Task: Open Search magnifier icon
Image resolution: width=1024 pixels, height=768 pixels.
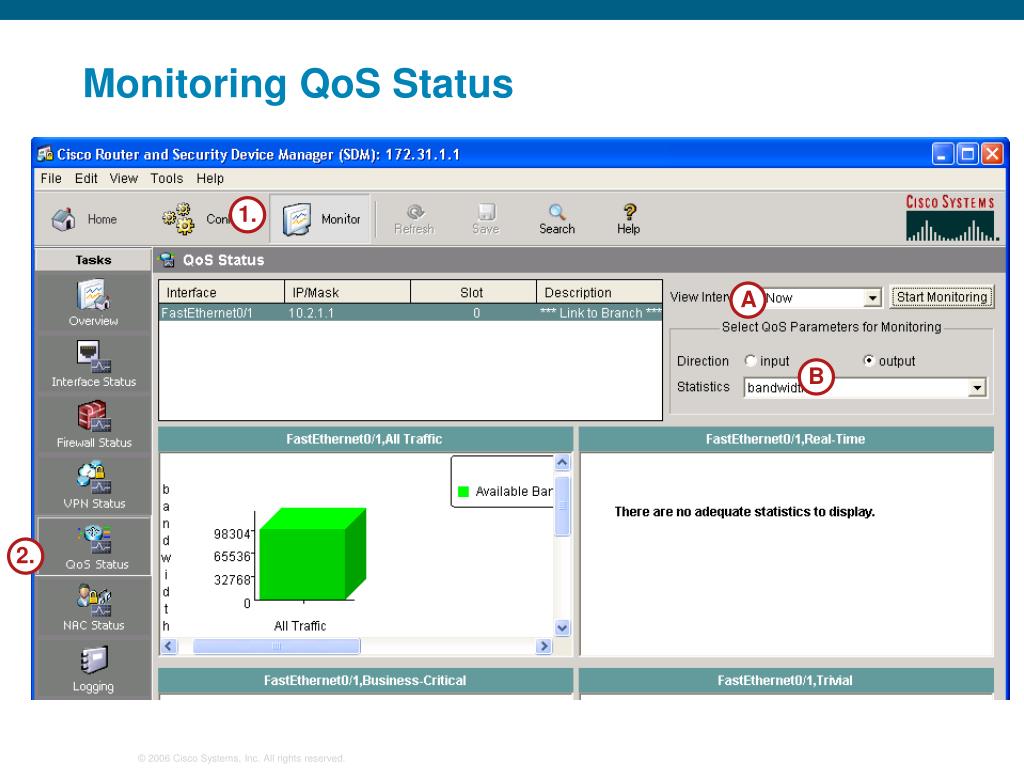Action: (556, 212)
